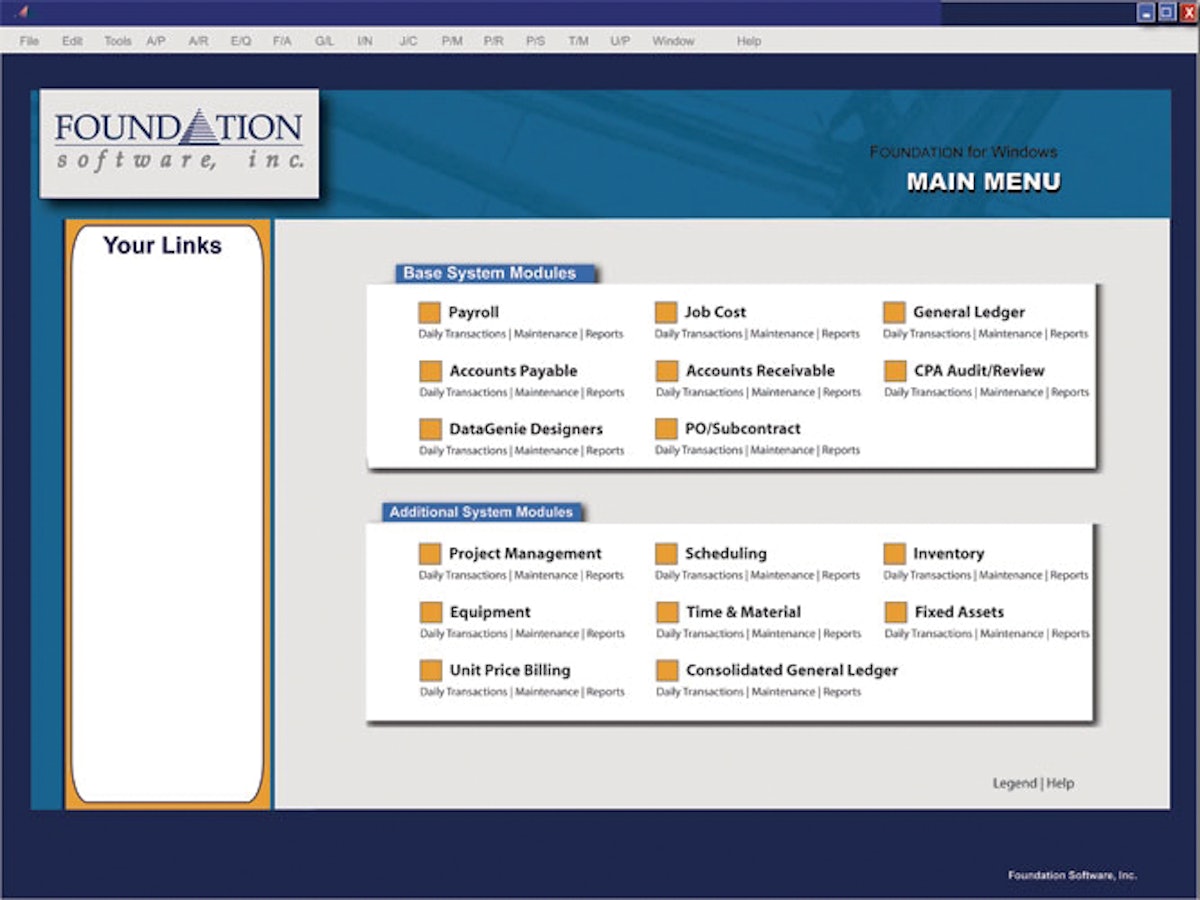1200x900 pixels.
Task: Open the Unit Price Billing icon
Action: tap(431, 670)
